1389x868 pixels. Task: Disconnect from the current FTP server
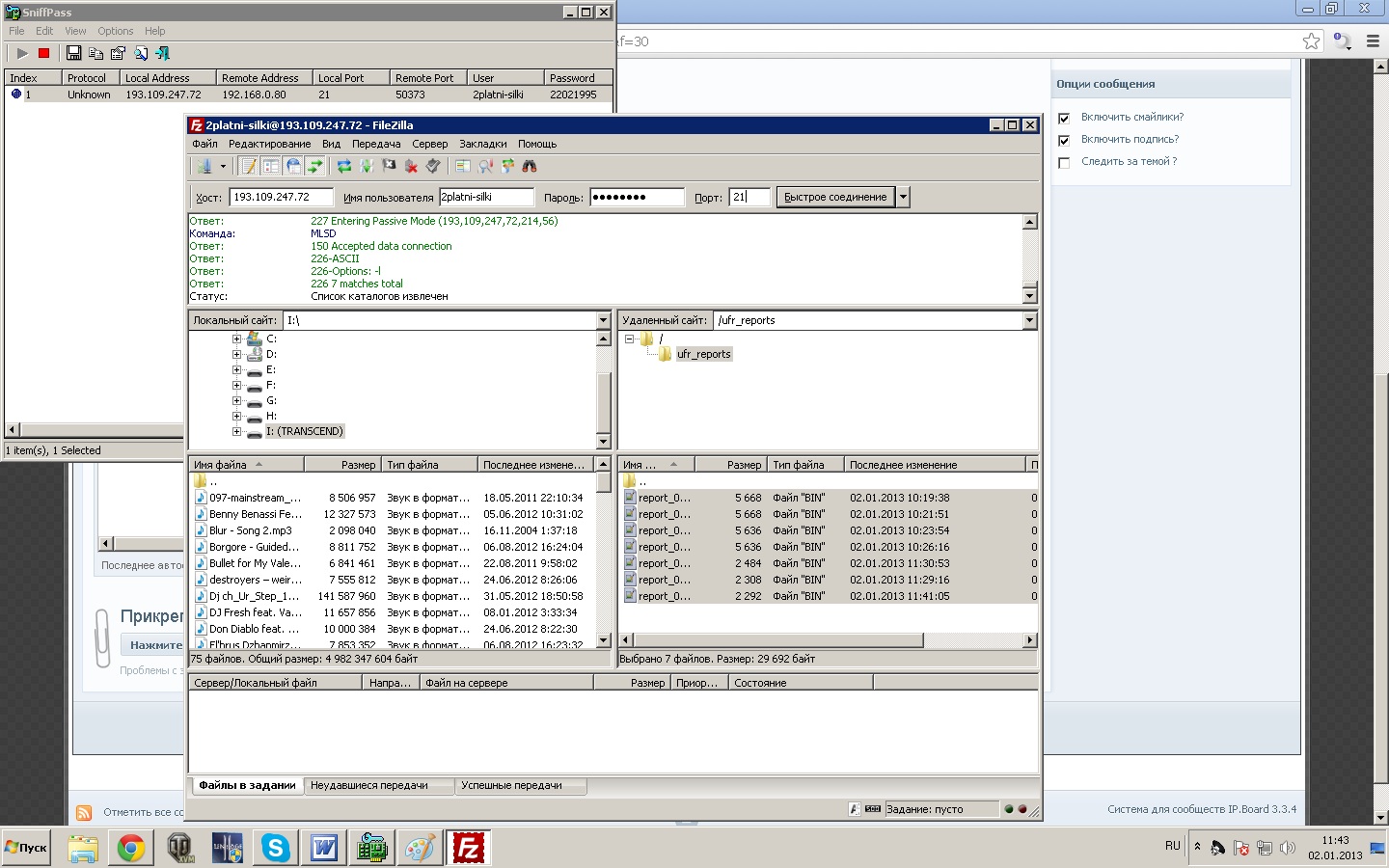point(411,166)
